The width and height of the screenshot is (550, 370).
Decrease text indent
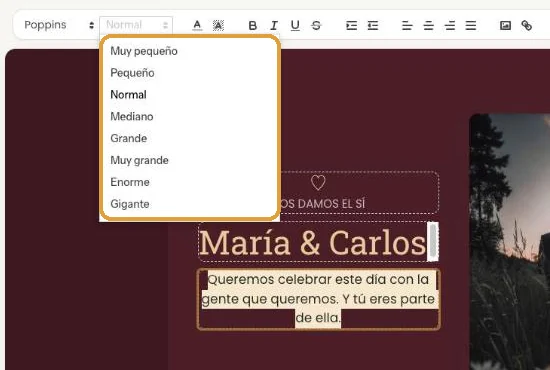pyautogui.click(x=373, y=25)
